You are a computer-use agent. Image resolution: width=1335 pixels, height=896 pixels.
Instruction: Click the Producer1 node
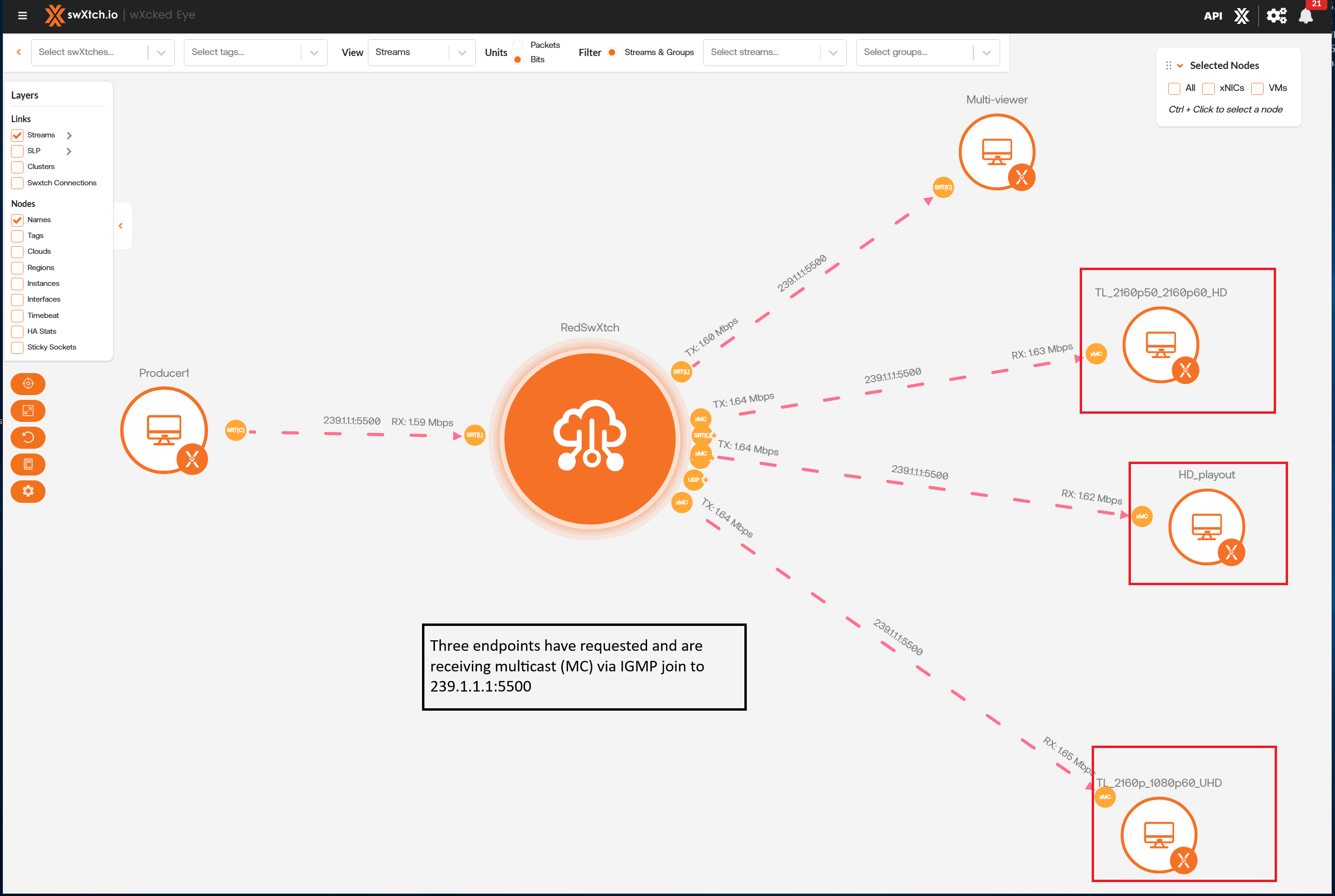tap(164, 431)
